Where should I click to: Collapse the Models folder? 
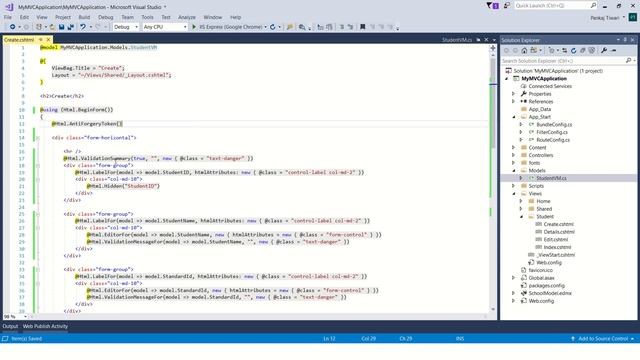pyautogui.click(x=514, y=171)
